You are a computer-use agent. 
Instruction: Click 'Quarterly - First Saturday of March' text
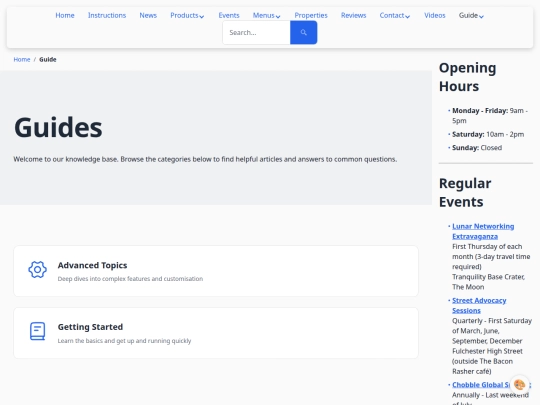(492, 331)
